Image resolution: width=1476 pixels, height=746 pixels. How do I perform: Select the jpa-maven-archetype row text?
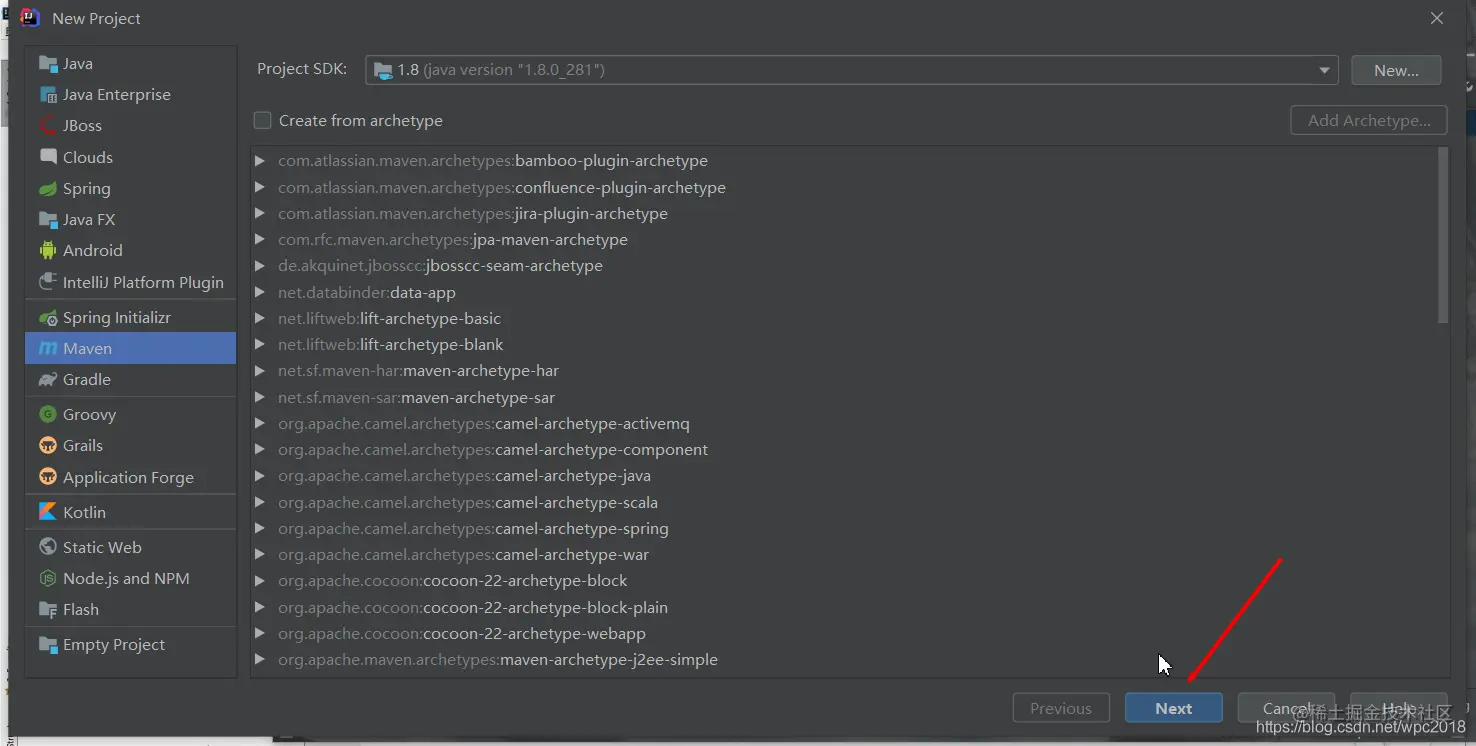(x=453, y=240)
